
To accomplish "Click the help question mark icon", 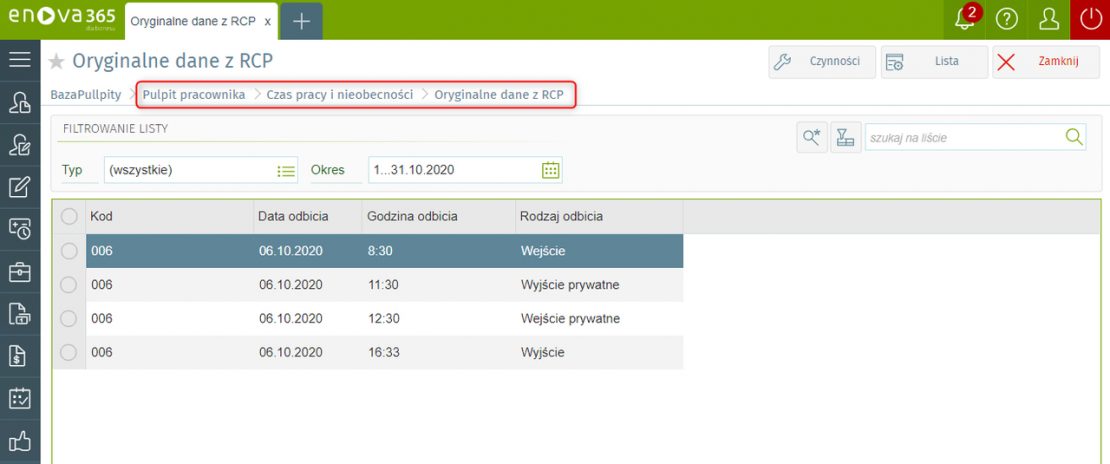I will click(x=1007, y=20).
